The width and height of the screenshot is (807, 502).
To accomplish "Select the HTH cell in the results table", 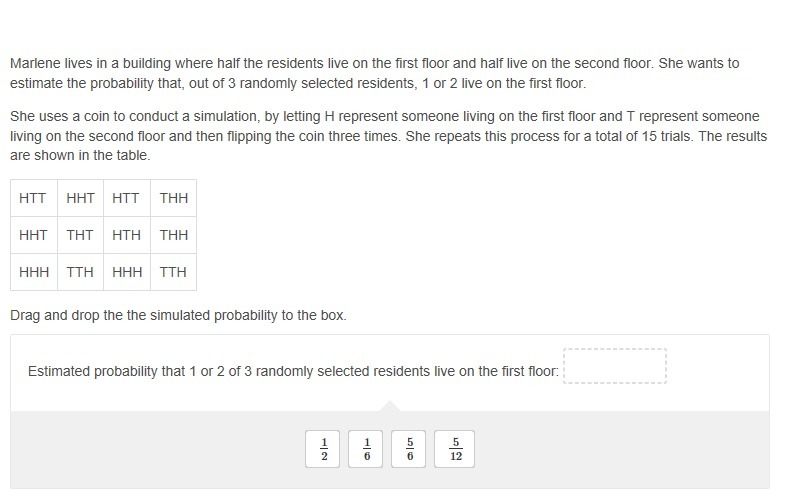I will [x=127, y=235].
